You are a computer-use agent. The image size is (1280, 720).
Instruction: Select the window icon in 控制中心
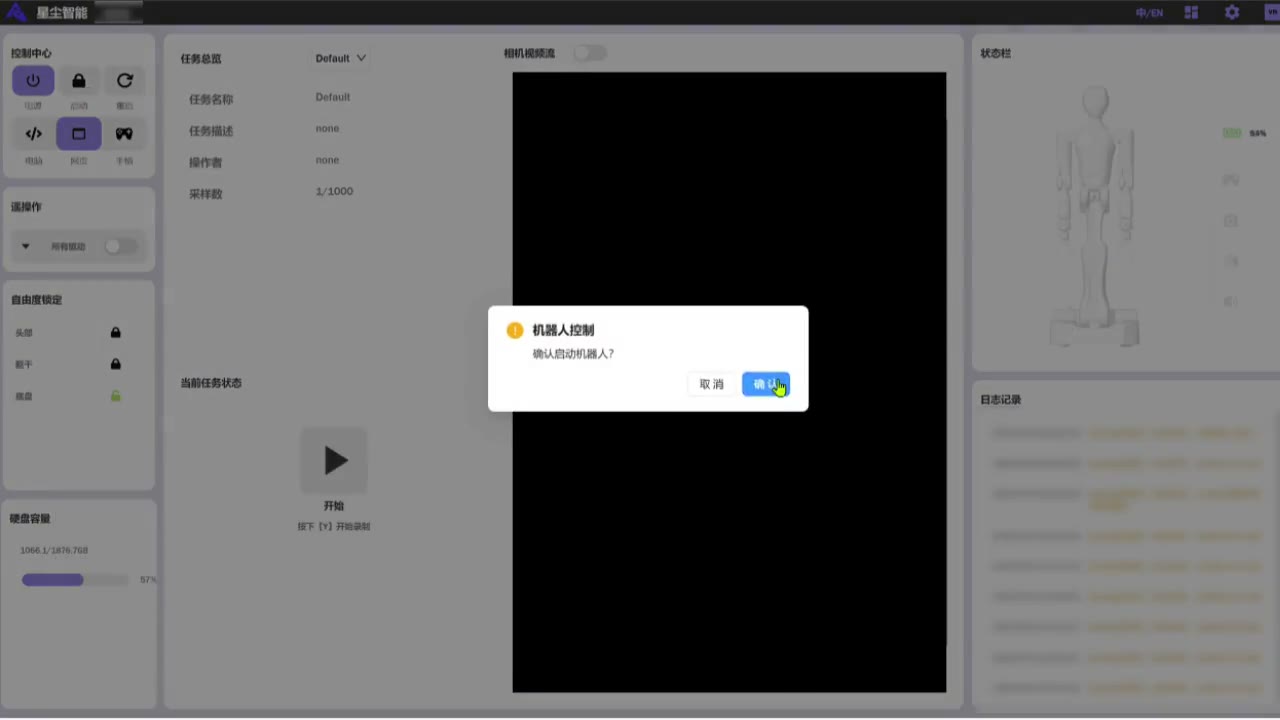(79, 134)
